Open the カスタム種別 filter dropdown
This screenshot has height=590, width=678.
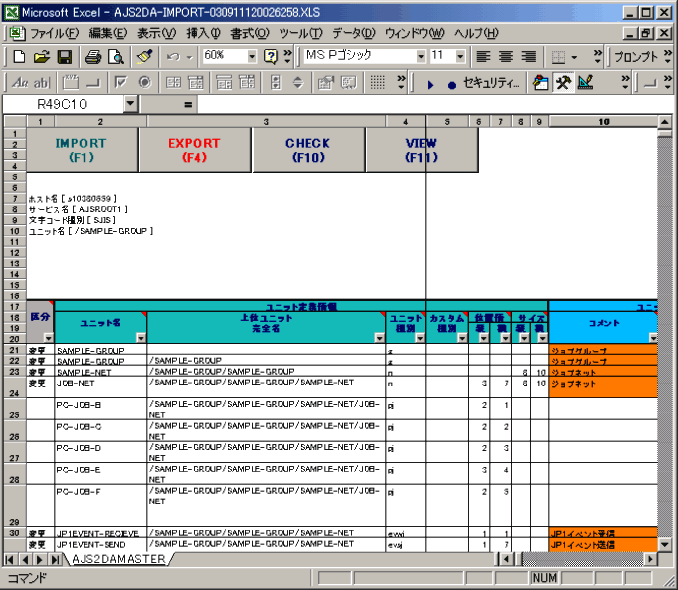[x=462, y=338]
